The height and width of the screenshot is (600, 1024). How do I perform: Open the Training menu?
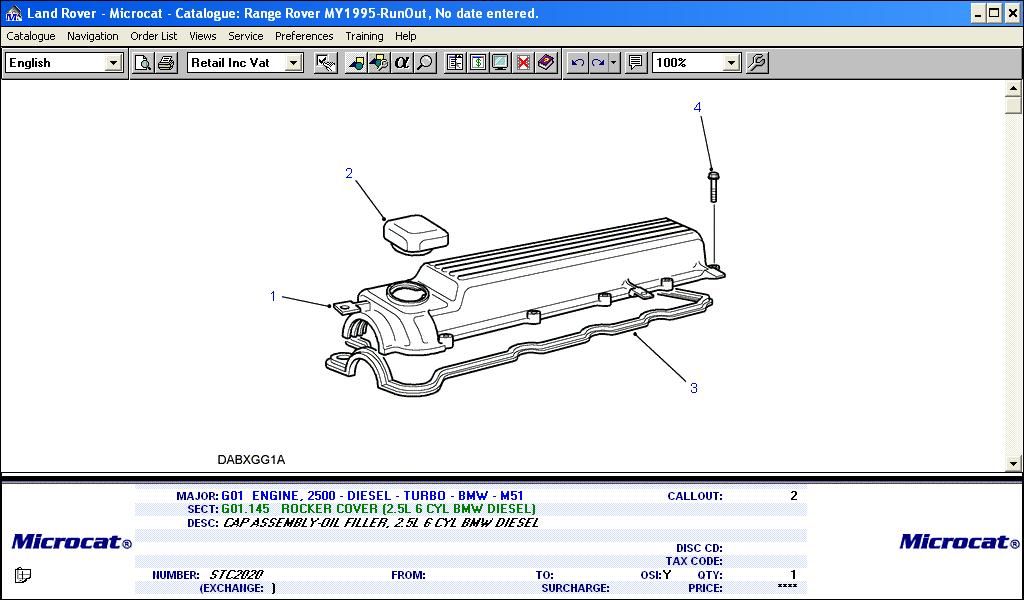[364, 36]
